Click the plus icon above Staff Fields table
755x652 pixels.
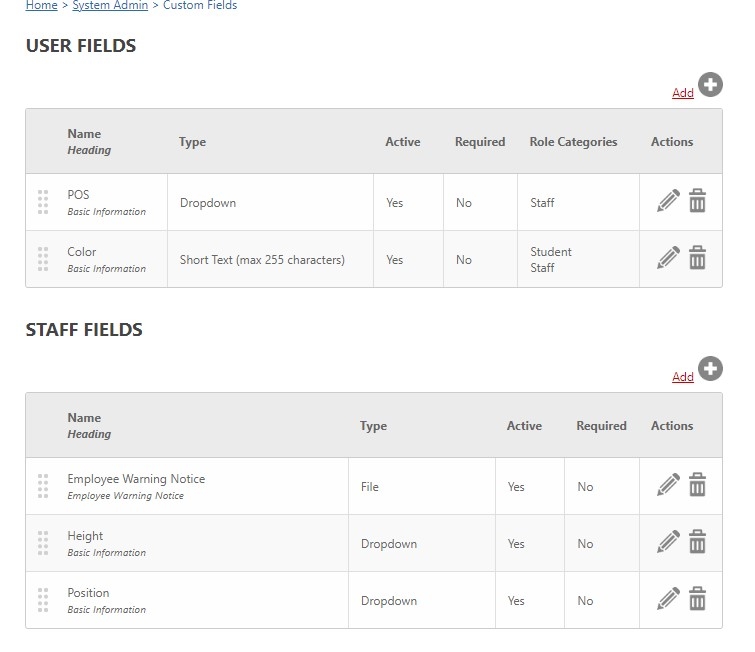(x=710, y=369)
